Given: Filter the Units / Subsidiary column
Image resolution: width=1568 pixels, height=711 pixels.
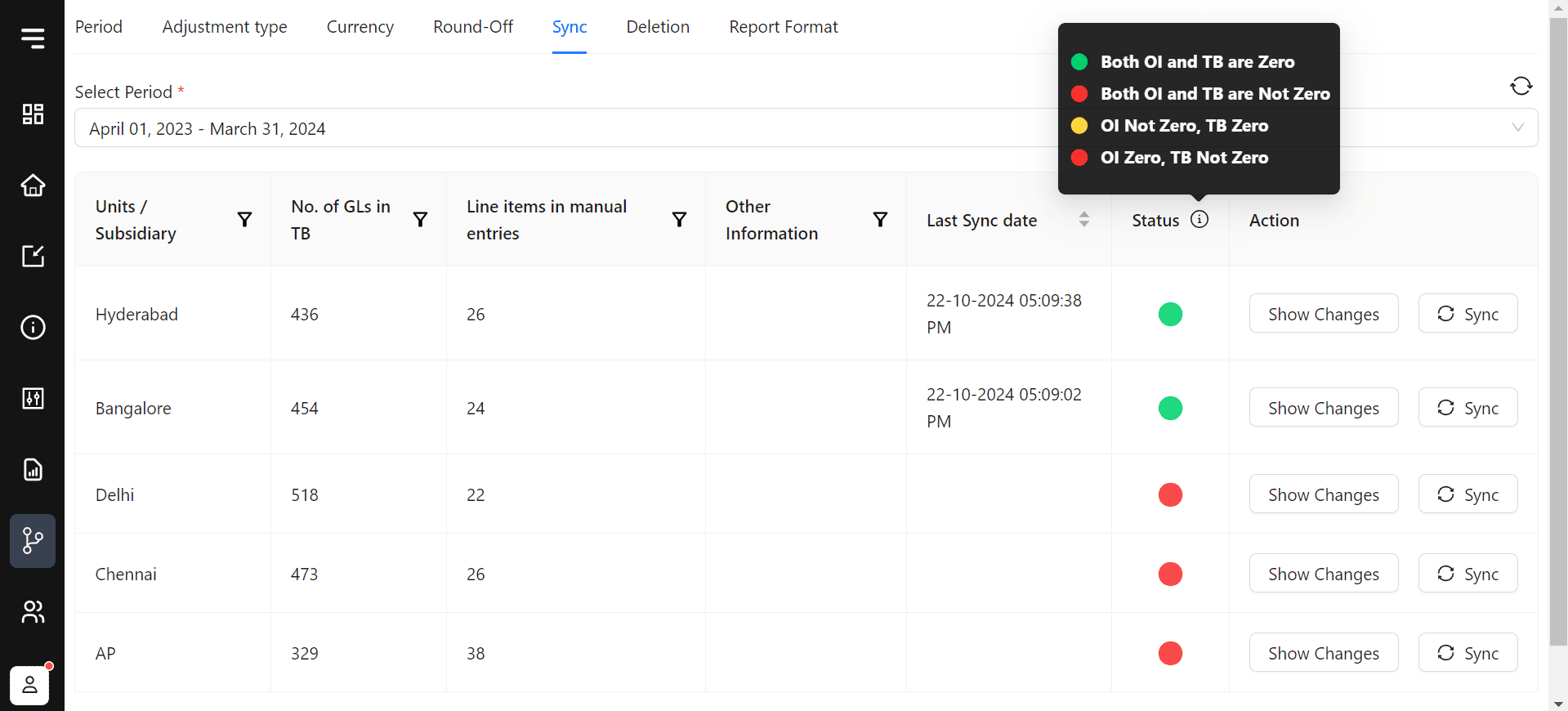Looking at the screenshot, I should 244,219.
